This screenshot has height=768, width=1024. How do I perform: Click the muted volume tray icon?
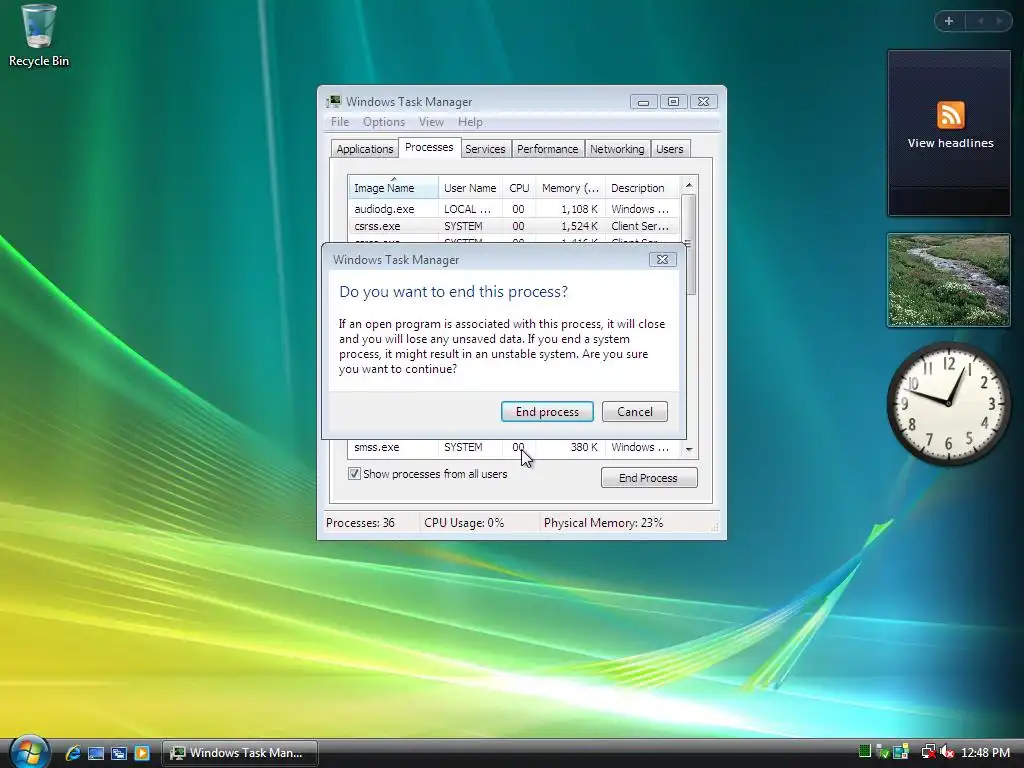click(x=947, y=752)
